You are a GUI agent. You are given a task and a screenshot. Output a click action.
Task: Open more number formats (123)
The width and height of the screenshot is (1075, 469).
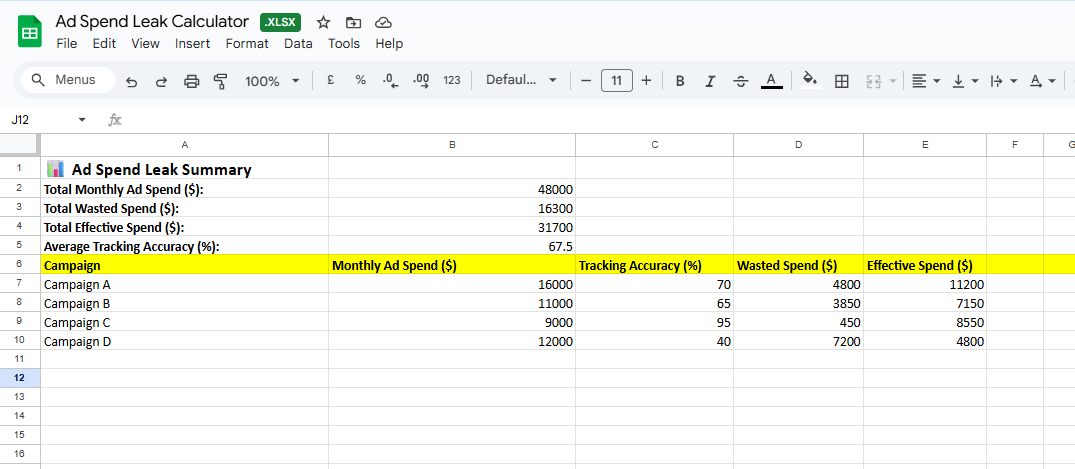[452, 80]
